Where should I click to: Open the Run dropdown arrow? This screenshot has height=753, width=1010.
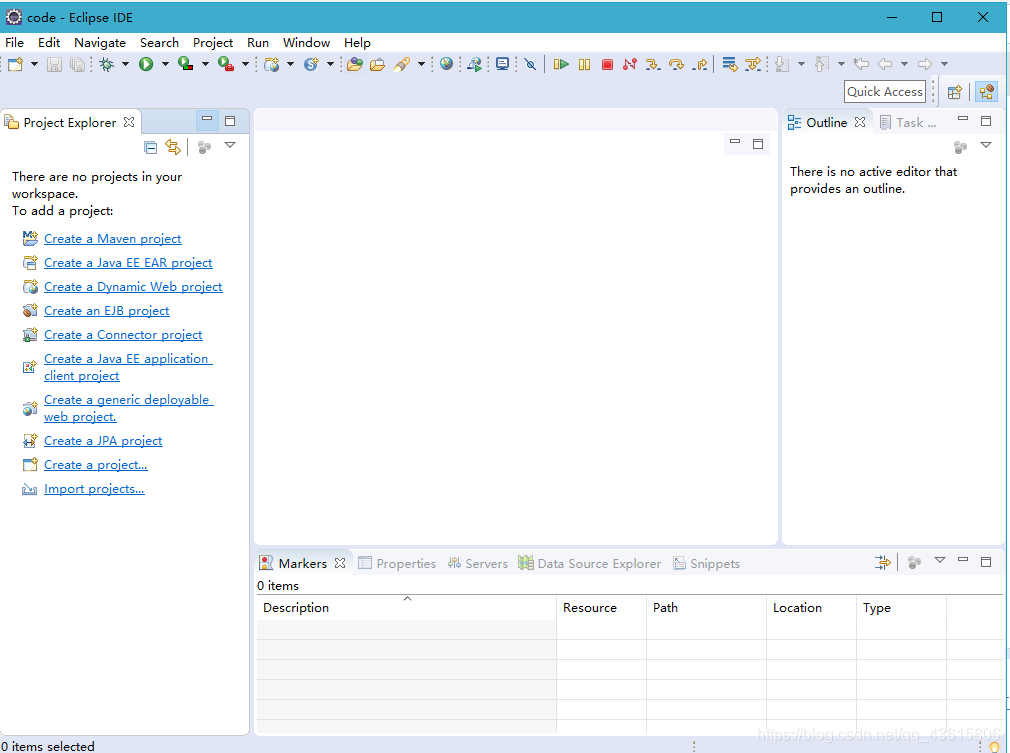tap(165, 64)
